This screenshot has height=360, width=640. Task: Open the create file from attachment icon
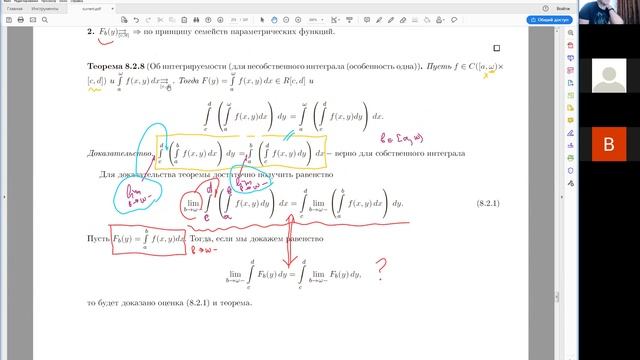tap(124, 20)
